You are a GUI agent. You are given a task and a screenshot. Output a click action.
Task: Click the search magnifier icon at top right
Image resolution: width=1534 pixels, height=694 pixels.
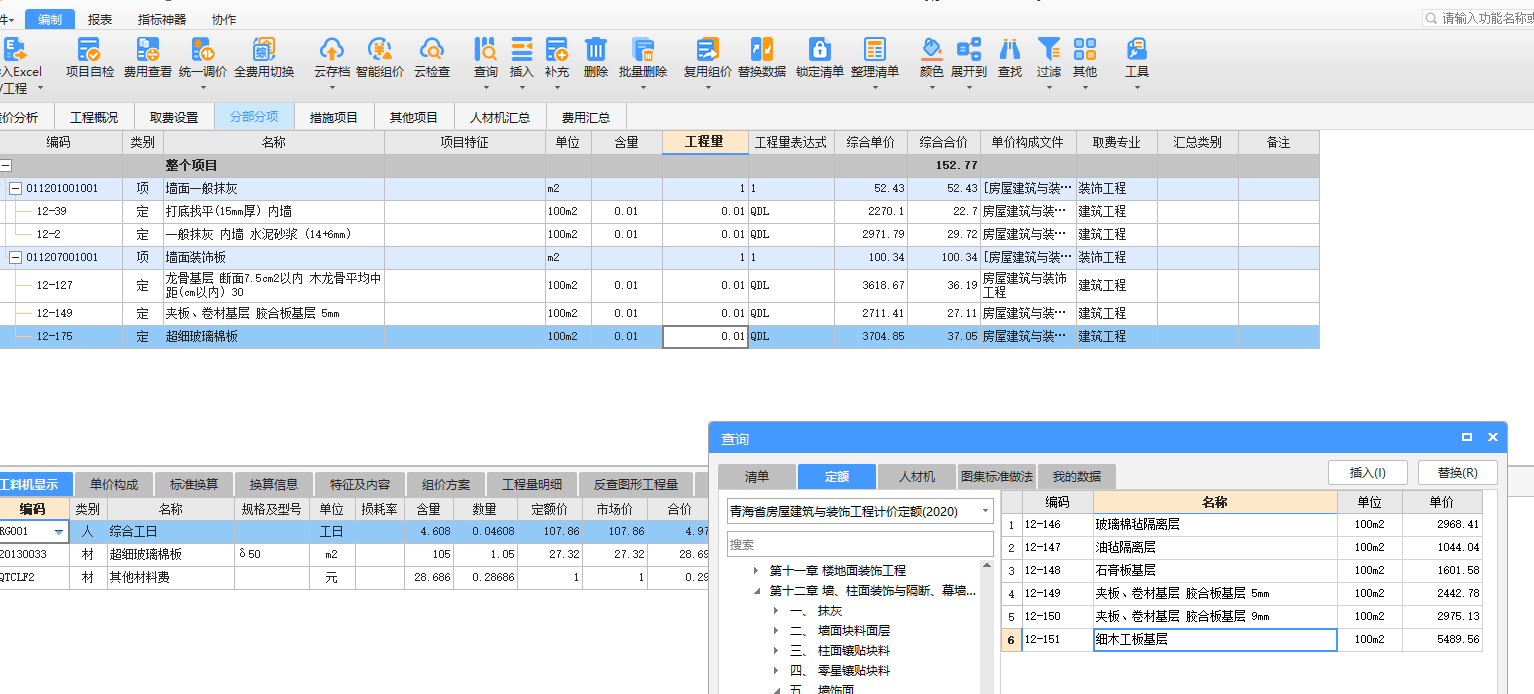pos(1431,18)
